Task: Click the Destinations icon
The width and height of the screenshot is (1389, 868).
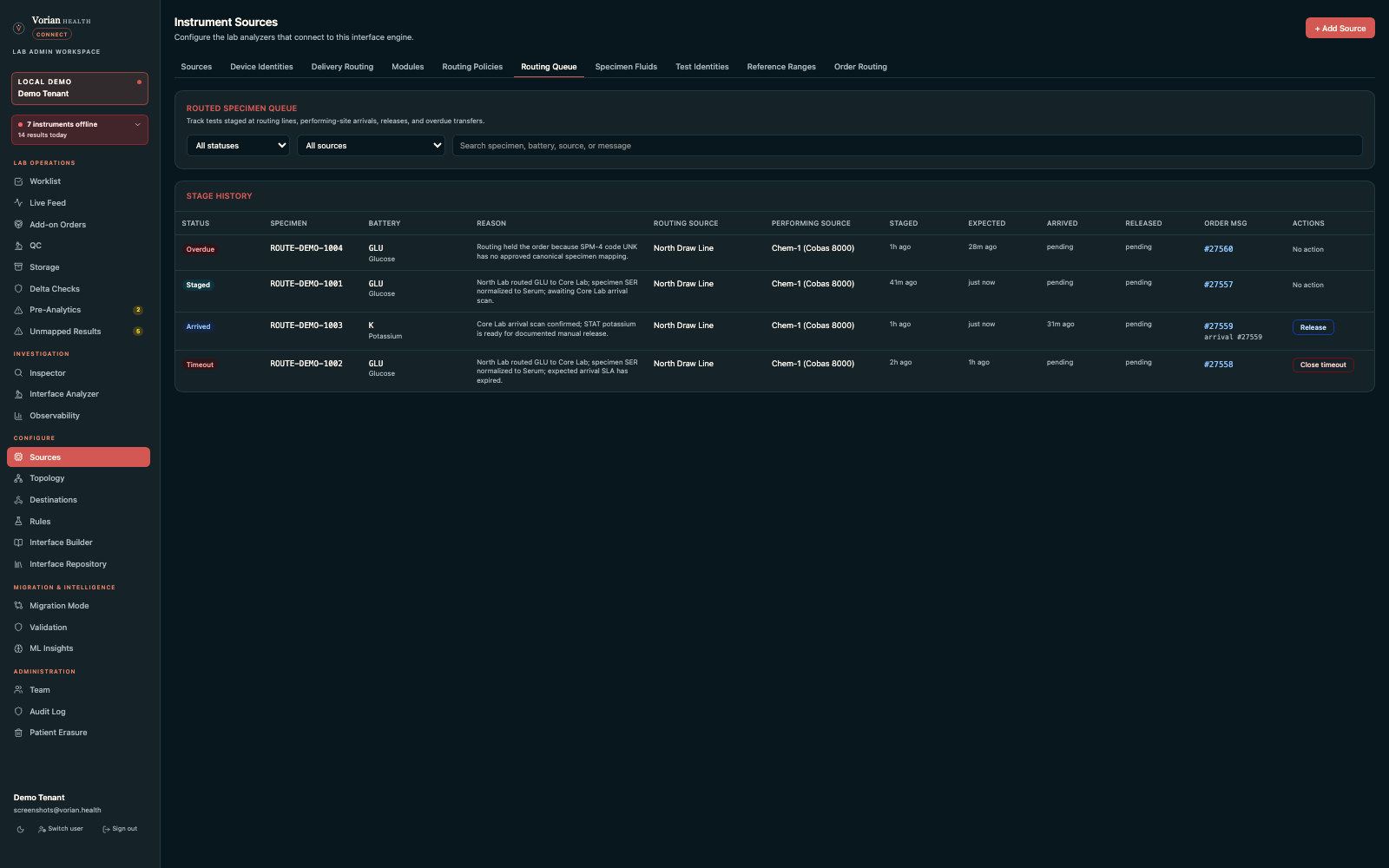Action: pos(18,500)
